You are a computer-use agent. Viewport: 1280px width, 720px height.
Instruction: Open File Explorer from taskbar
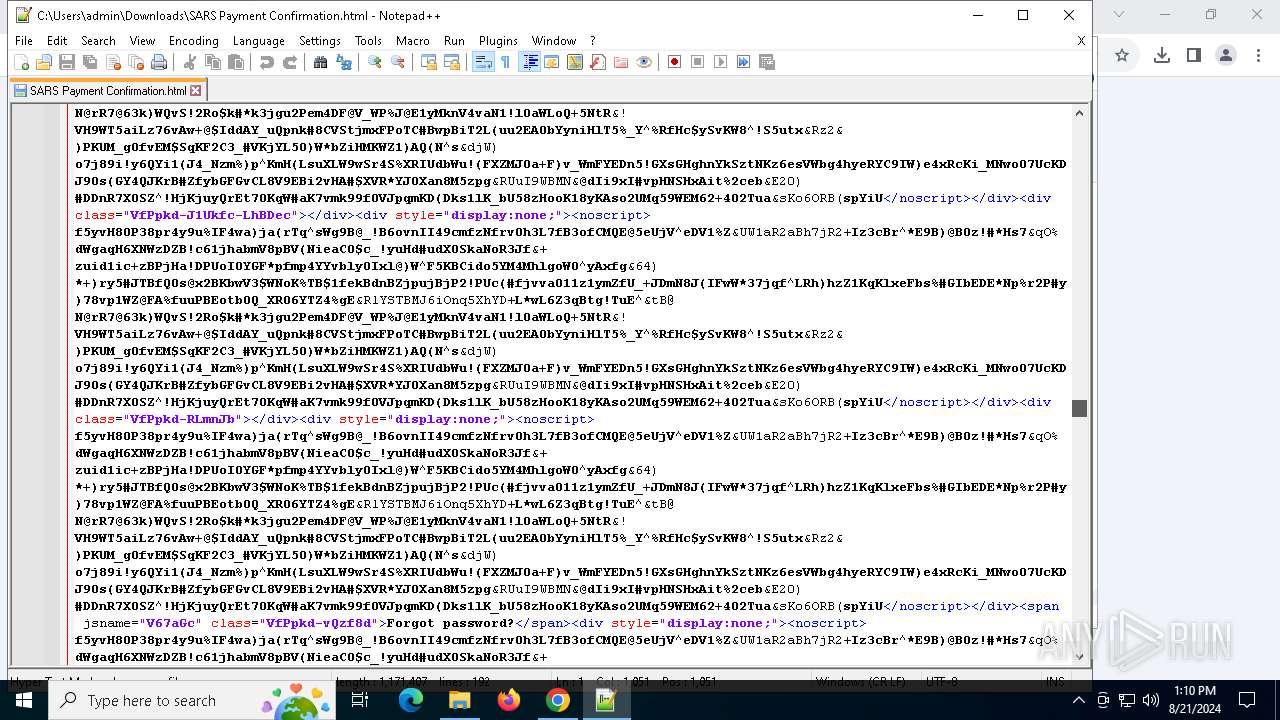point(460,700)
